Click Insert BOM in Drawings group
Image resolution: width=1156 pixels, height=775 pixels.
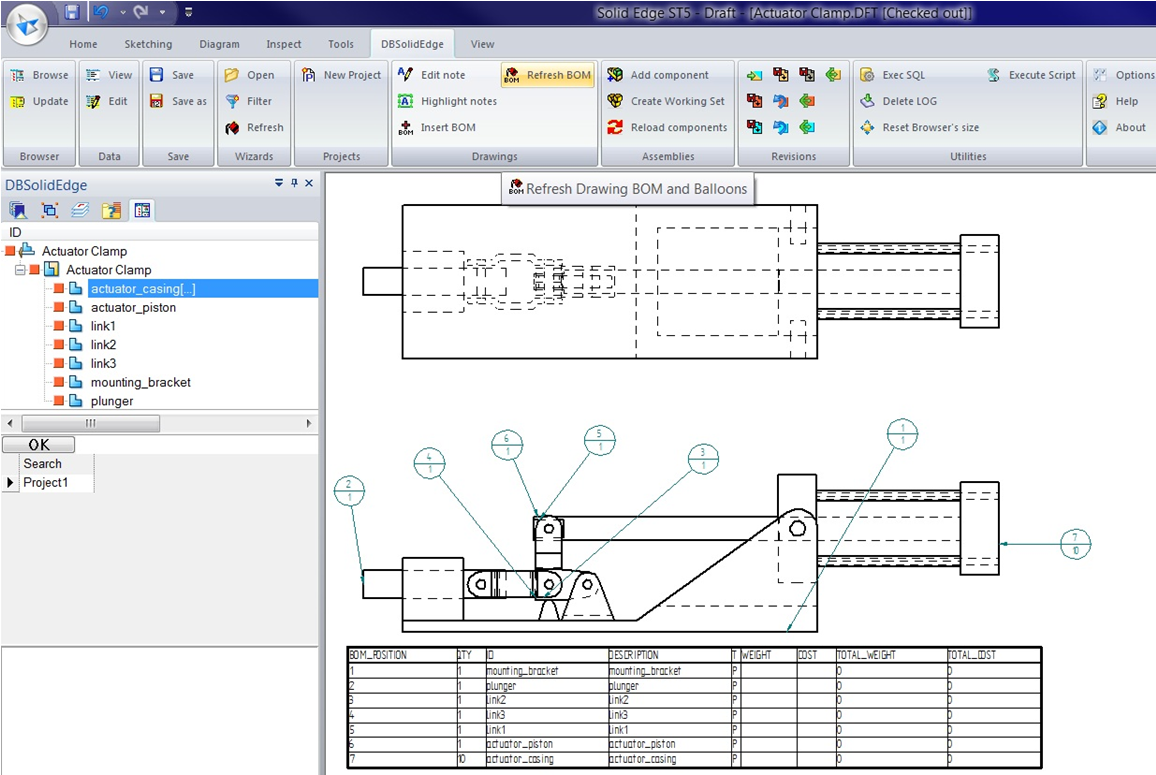(437, 128)
